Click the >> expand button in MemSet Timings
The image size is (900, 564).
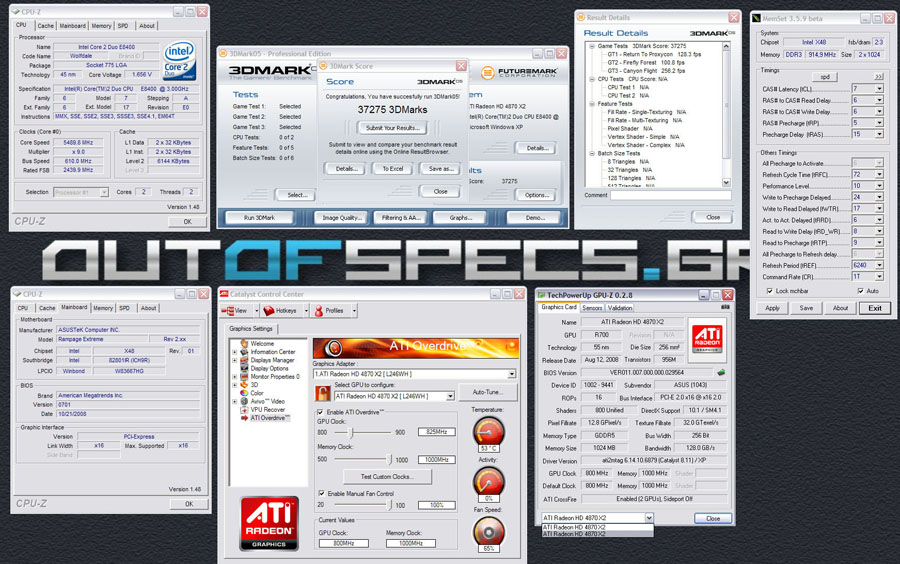click(879, 77)
